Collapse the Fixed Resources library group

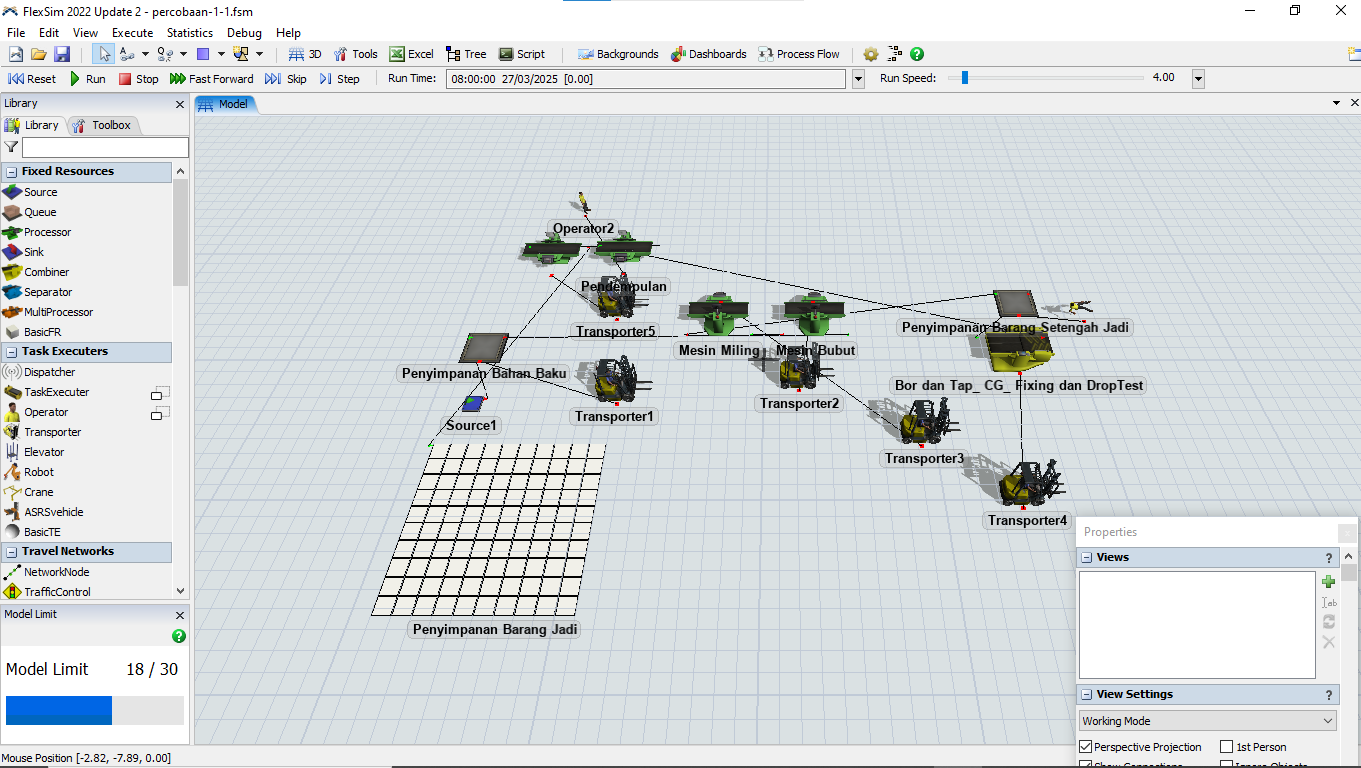12,172
